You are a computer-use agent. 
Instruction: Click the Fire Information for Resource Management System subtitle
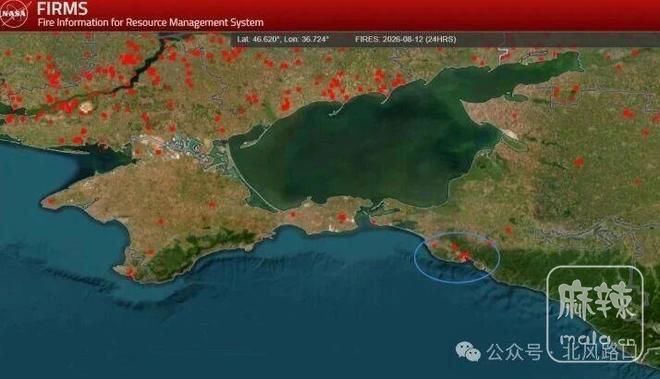point(151,22)
